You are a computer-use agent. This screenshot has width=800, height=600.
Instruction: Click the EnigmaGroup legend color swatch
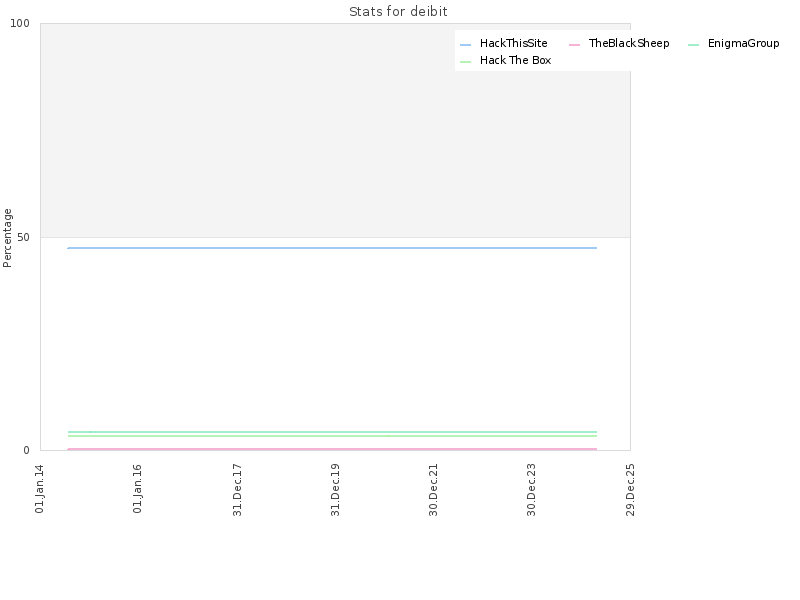[x=693, y=45]
